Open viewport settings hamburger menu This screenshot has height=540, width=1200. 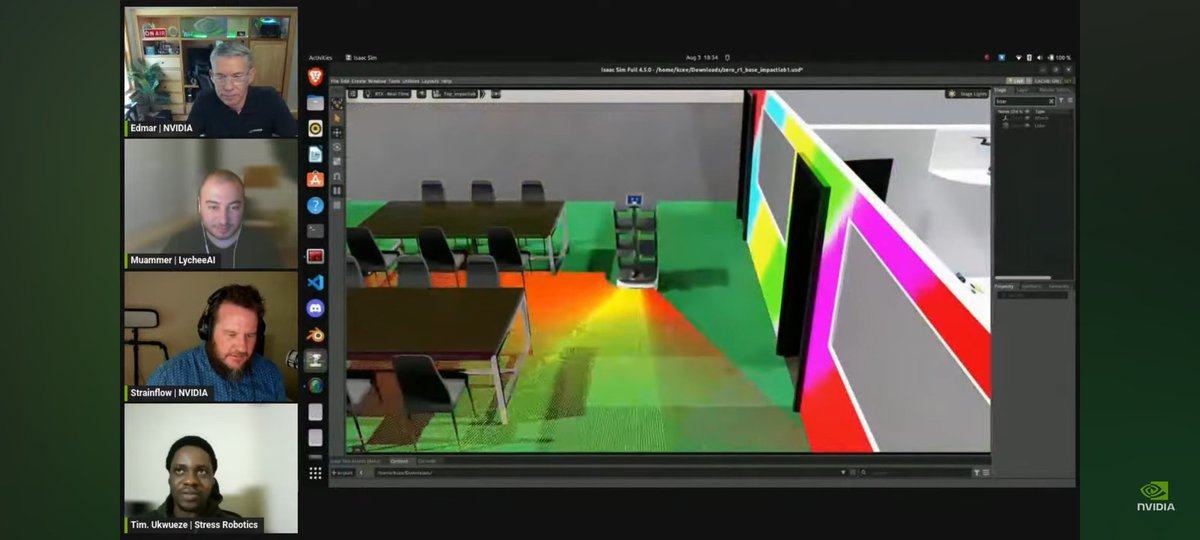click(353, 94)
